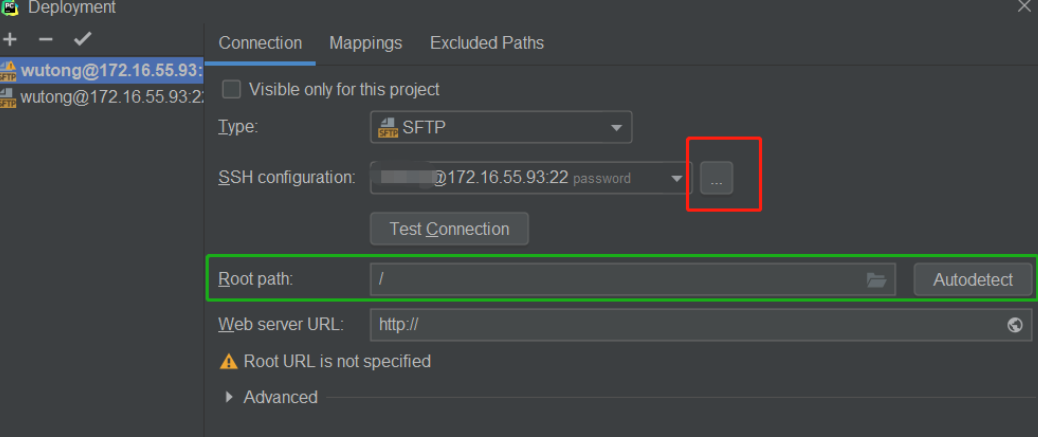Click the folder browse icon in Root path
Screen dimensions: 1038x437
coord(877,281)
